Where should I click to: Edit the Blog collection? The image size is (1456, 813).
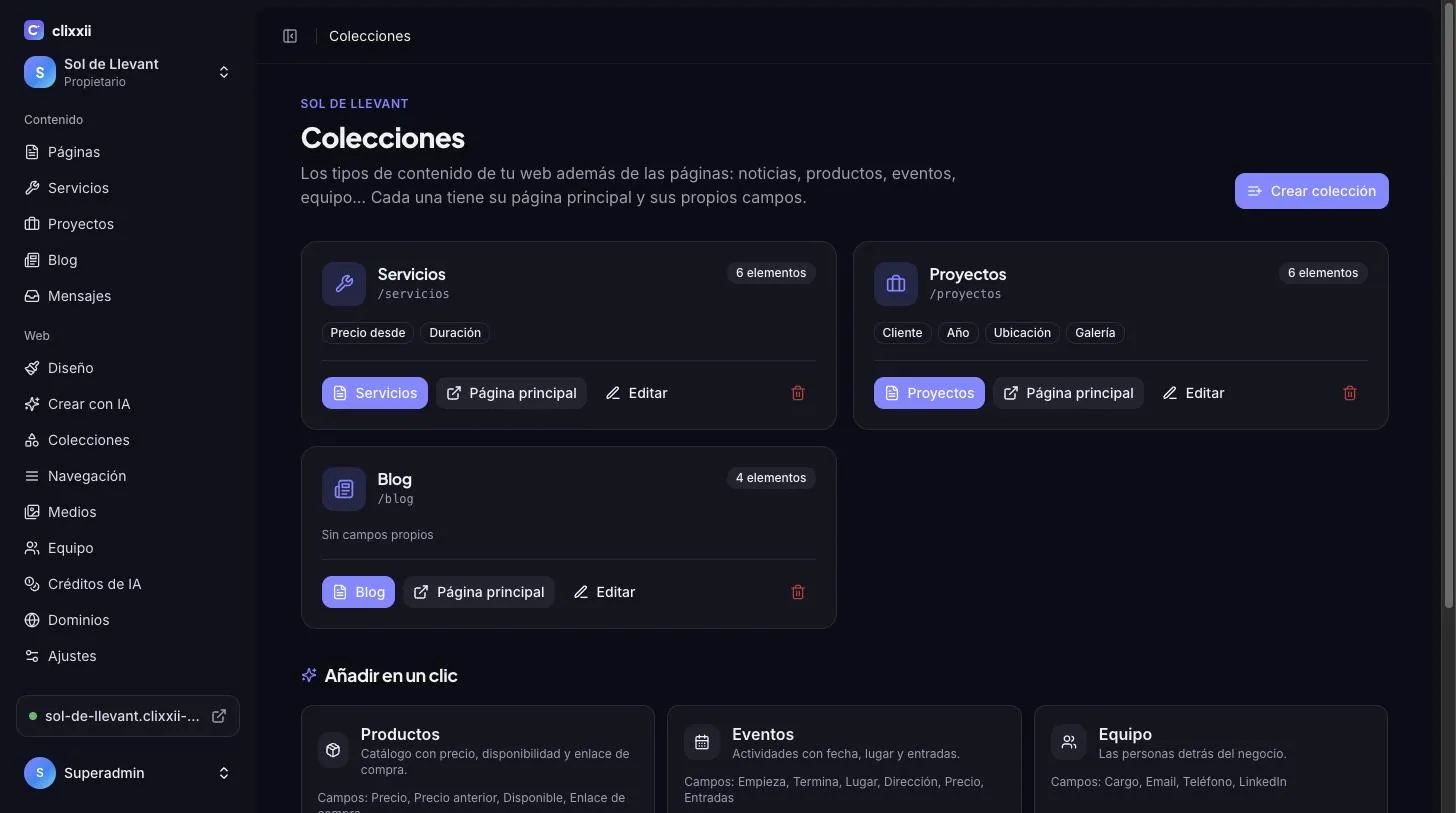[604, 592]
